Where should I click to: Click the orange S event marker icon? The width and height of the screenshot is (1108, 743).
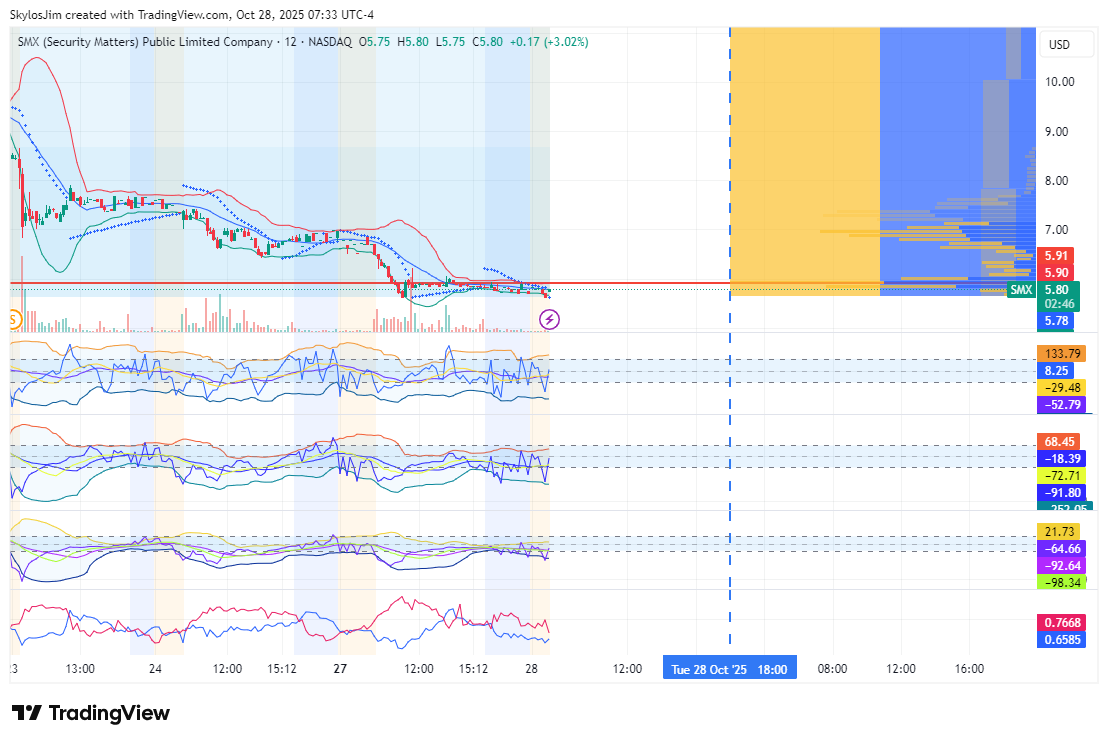(13, 319)
